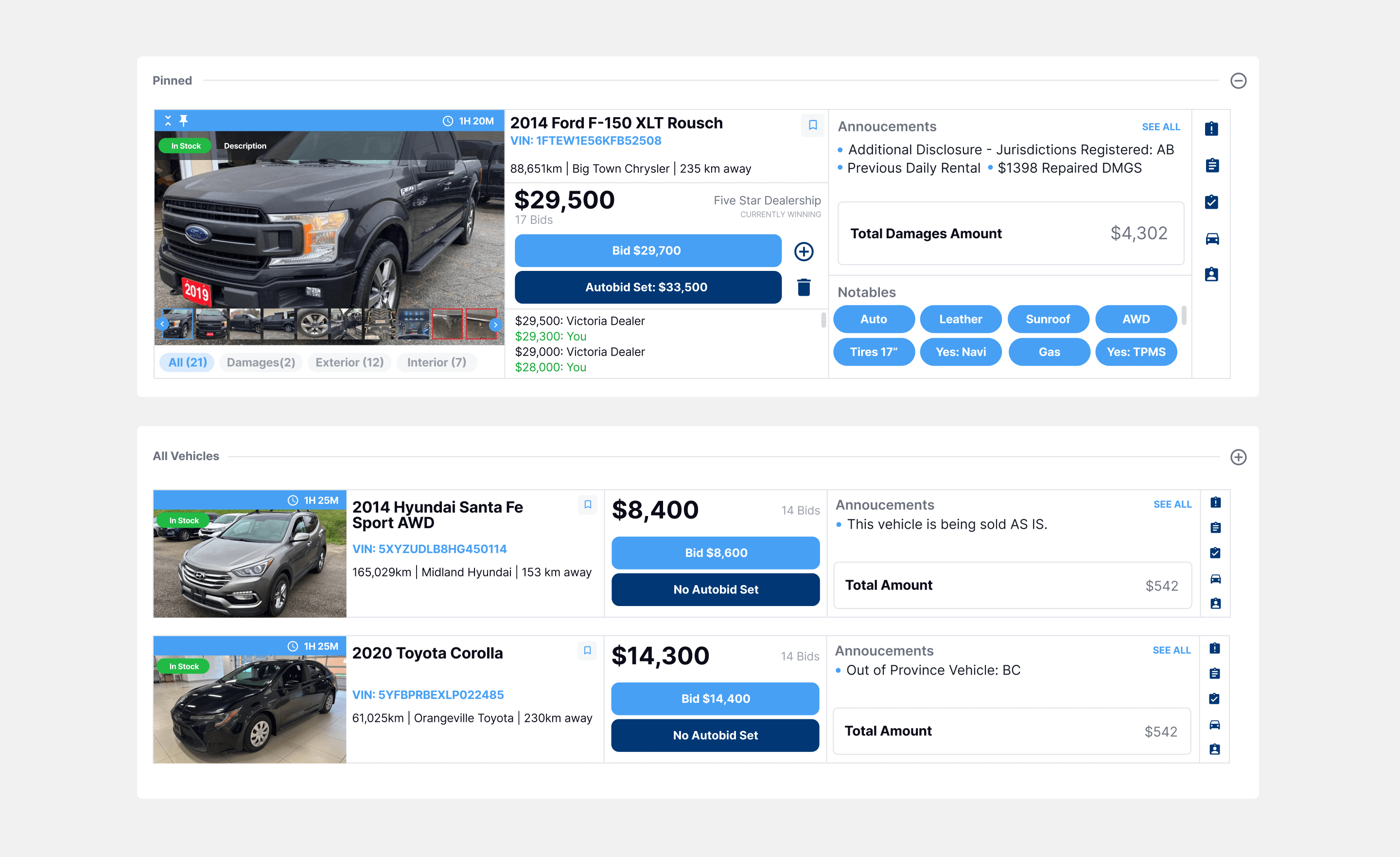Open alert clipboard icon on Santa Fe card

1215,503
